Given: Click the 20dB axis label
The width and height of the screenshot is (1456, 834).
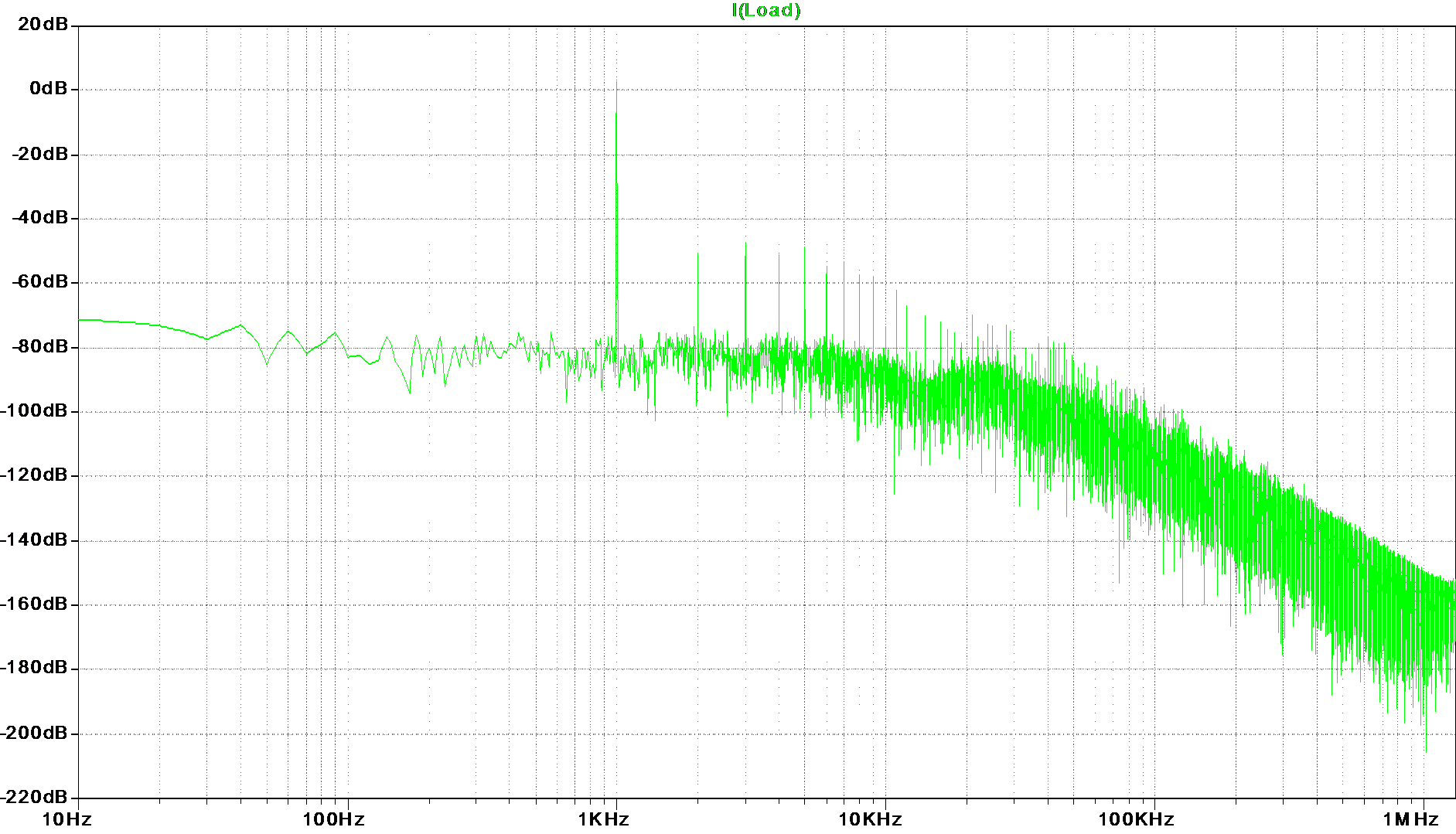Looking at the screenshot, I should (43, 24).
